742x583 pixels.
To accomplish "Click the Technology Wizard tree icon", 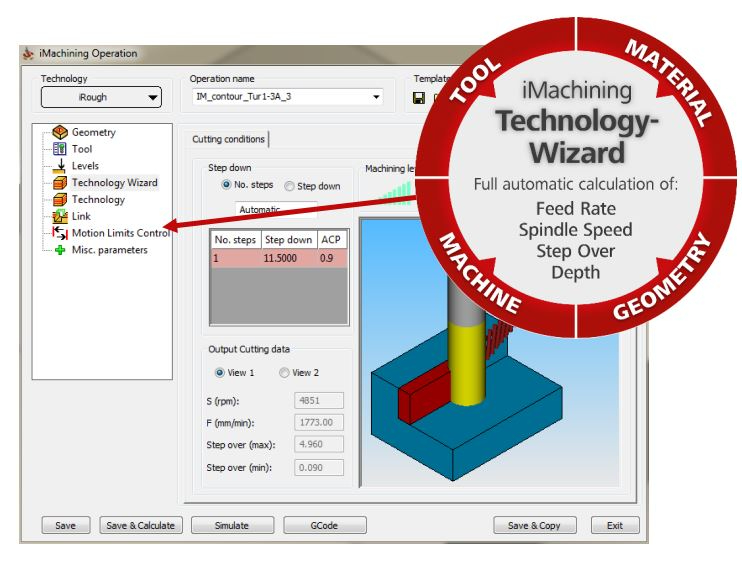I will tap(60, 183).
